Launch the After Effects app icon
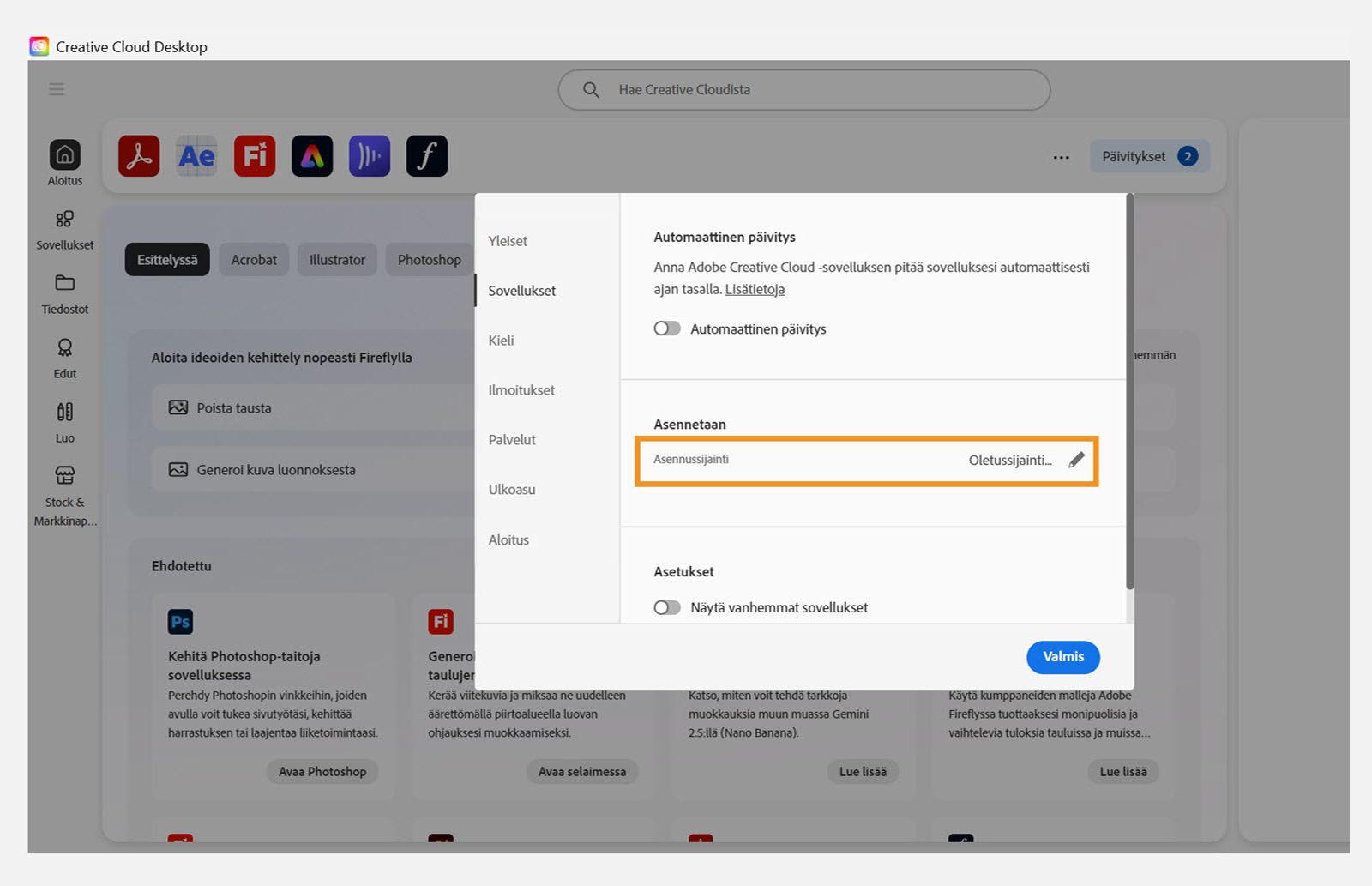The image size is (1372, 886). [196, 156]
